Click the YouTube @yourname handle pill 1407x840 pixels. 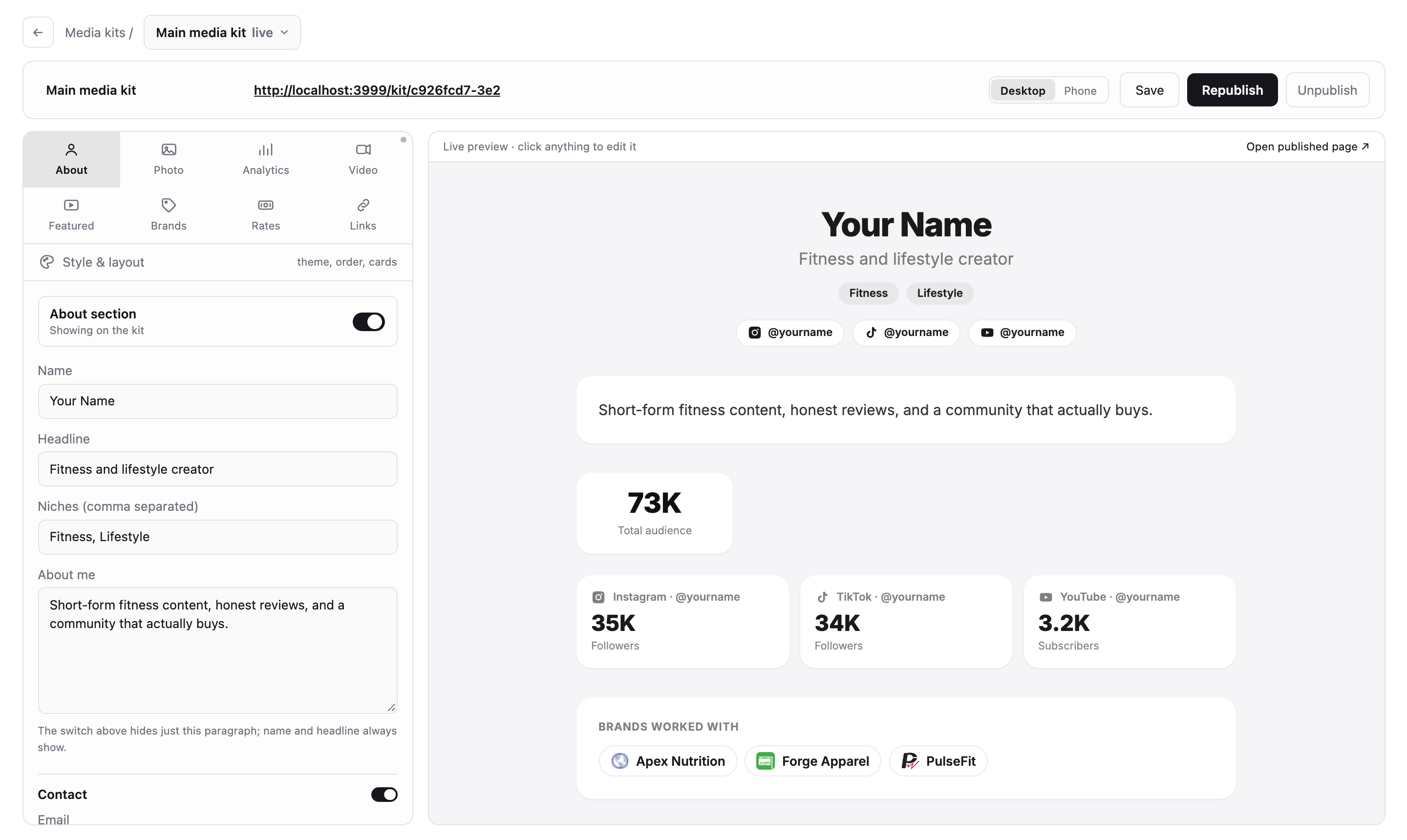(1022, 333)
